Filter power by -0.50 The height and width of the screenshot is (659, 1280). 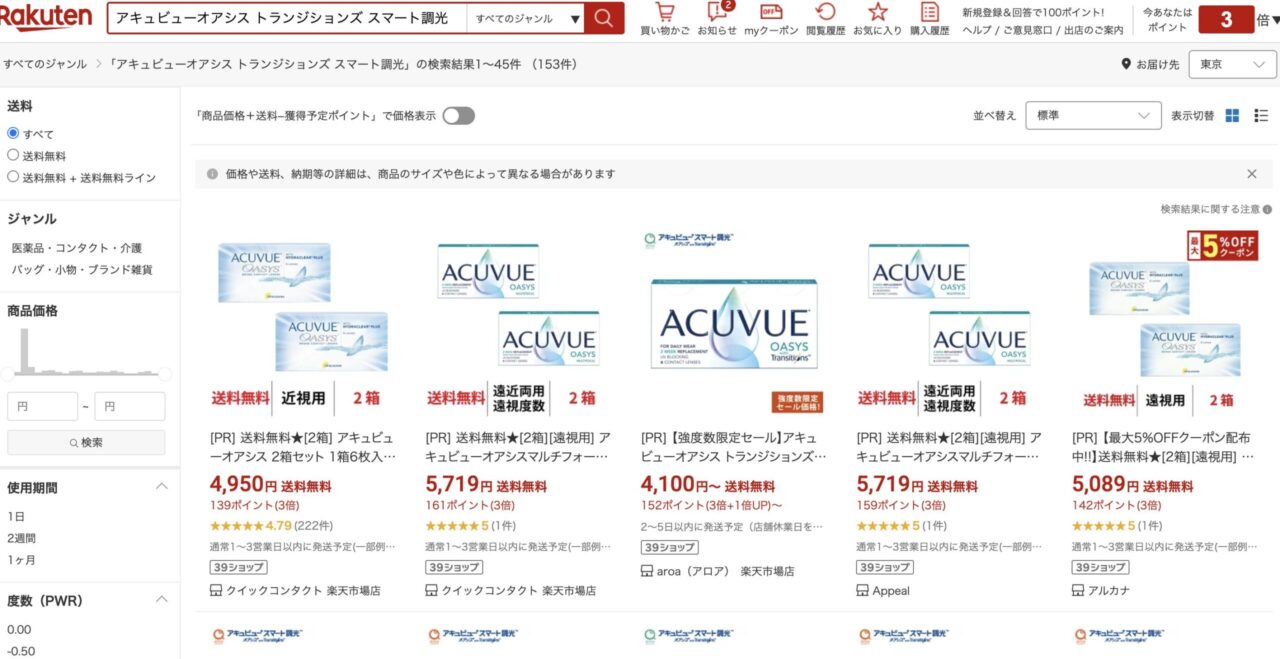point(21,651)
